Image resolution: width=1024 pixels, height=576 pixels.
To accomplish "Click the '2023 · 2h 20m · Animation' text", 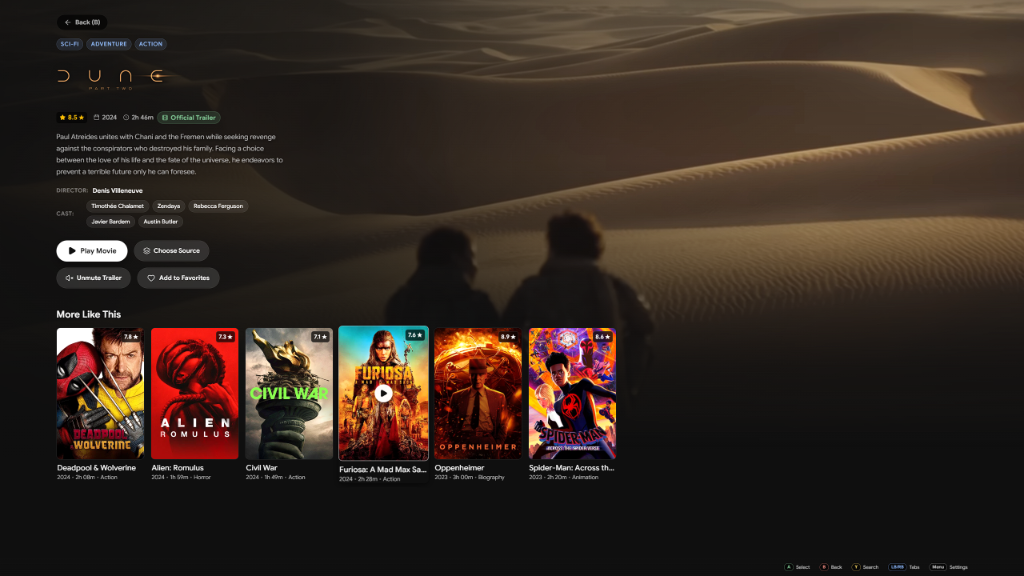I will coord(564,477).
